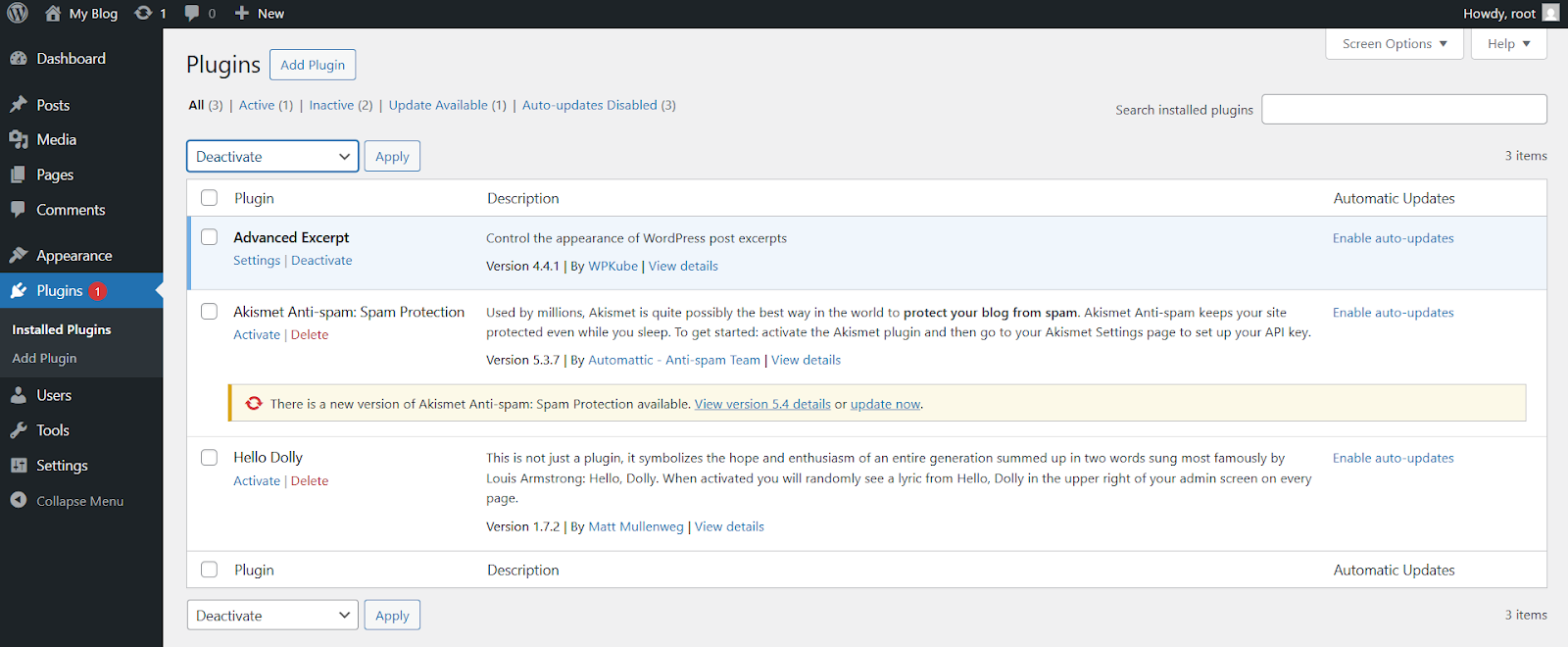Click the Settings sliders icon
This screenshot has width=1568, height=647.
19,465
